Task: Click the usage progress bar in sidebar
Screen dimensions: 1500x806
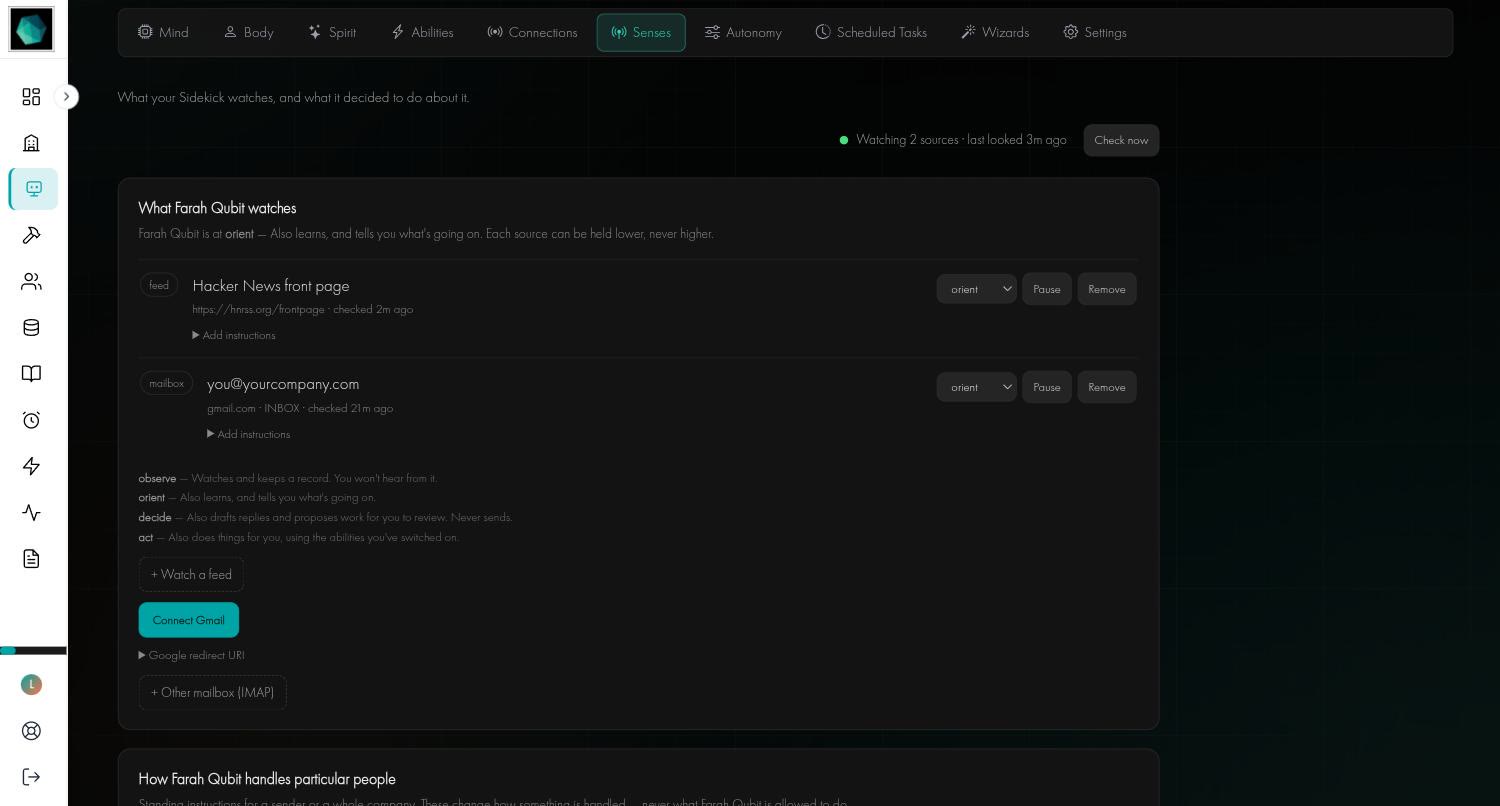Action: tap(33, 651)
